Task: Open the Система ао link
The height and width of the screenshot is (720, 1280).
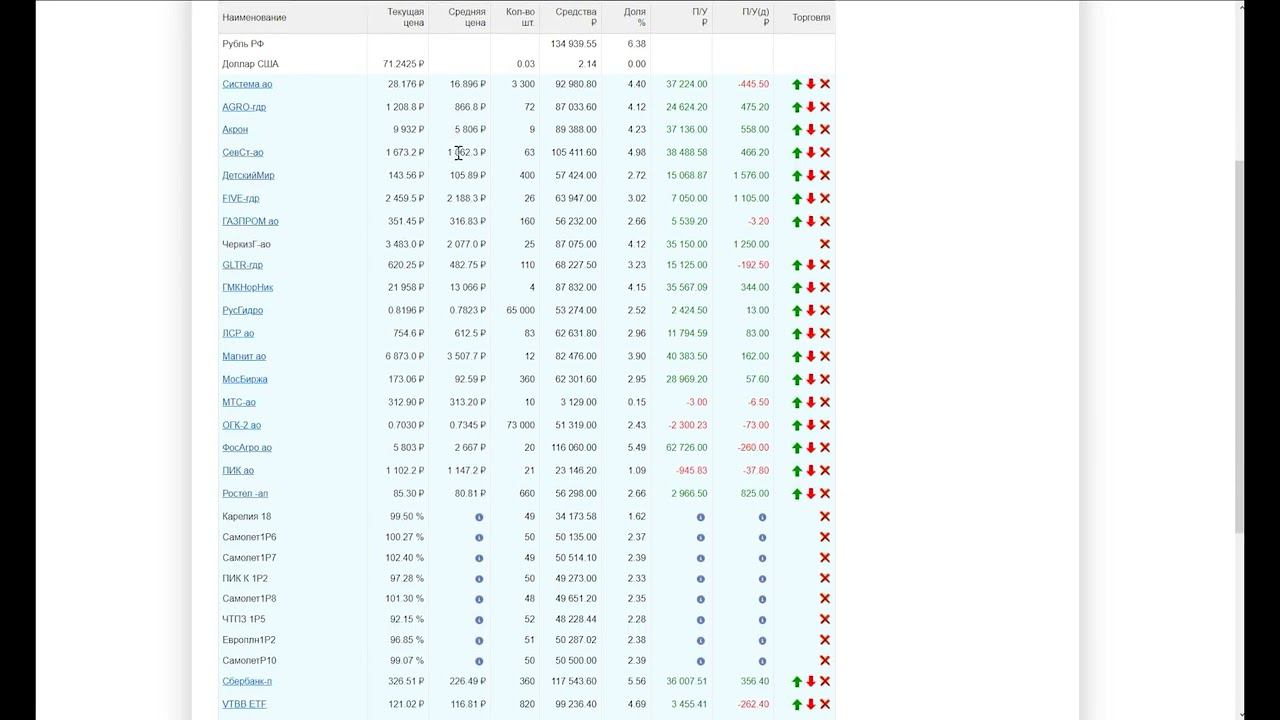Action: pyautogui.click(x=247, y=84)
